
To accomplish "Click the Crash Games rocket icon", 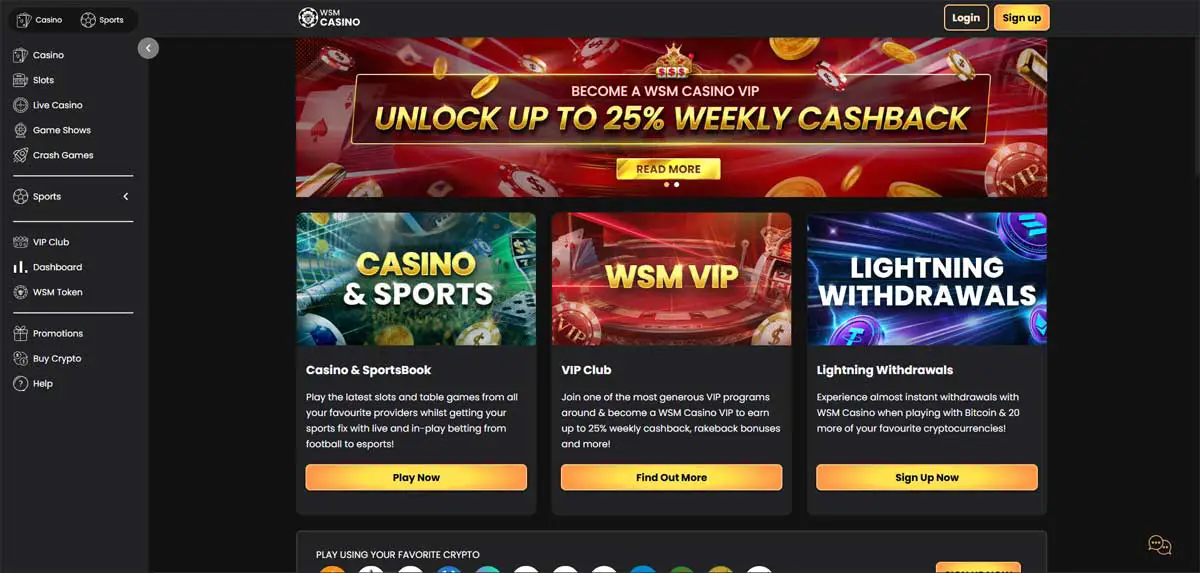I will pos(20,155).
